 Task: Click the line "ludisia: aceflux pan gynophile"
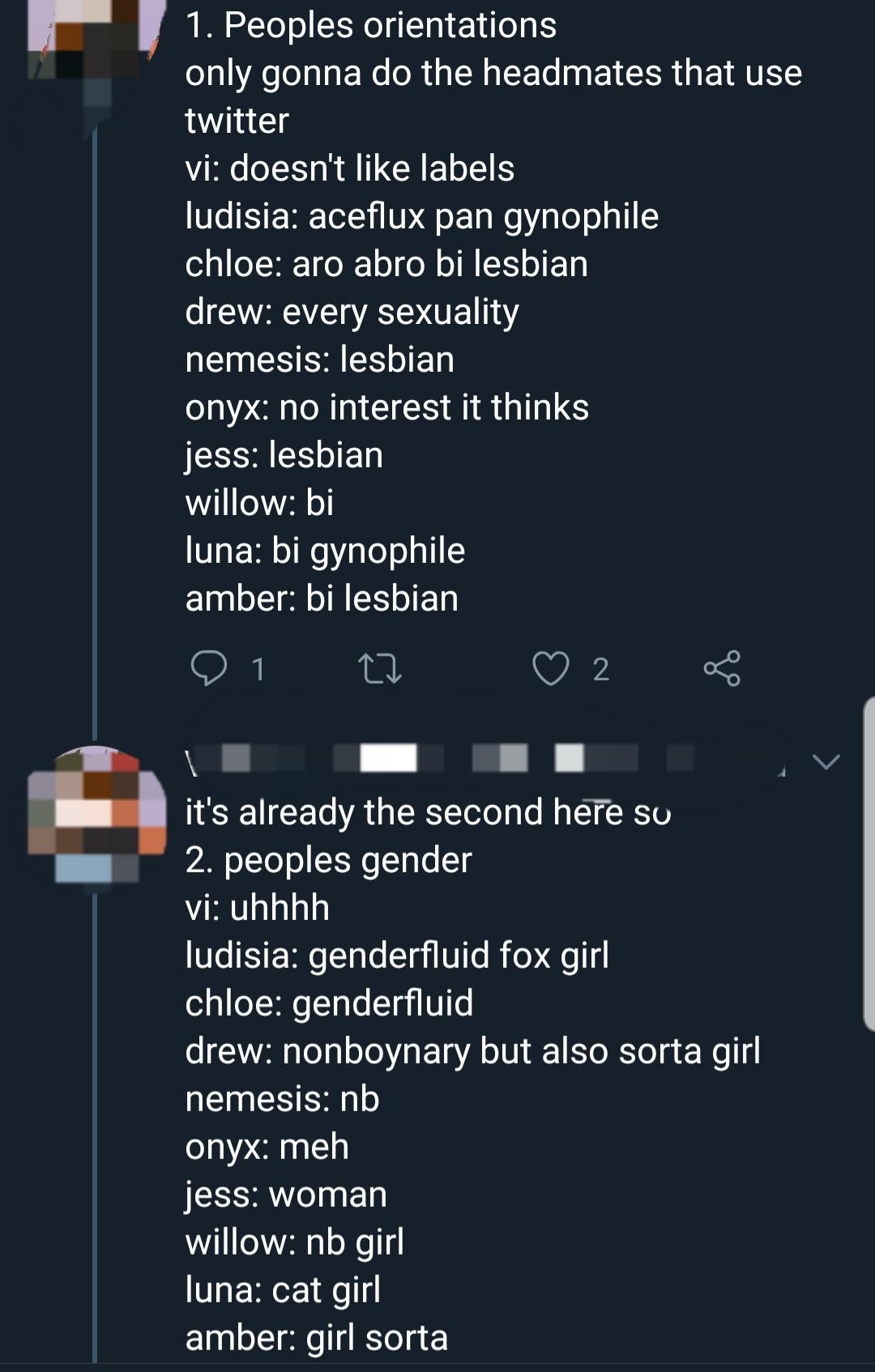[x=421, y=216]
